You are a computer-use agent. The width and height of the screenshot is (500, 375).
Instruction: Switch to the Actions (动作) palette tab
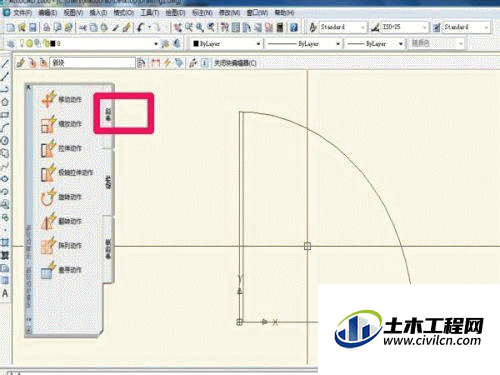(x=108, y=183)
